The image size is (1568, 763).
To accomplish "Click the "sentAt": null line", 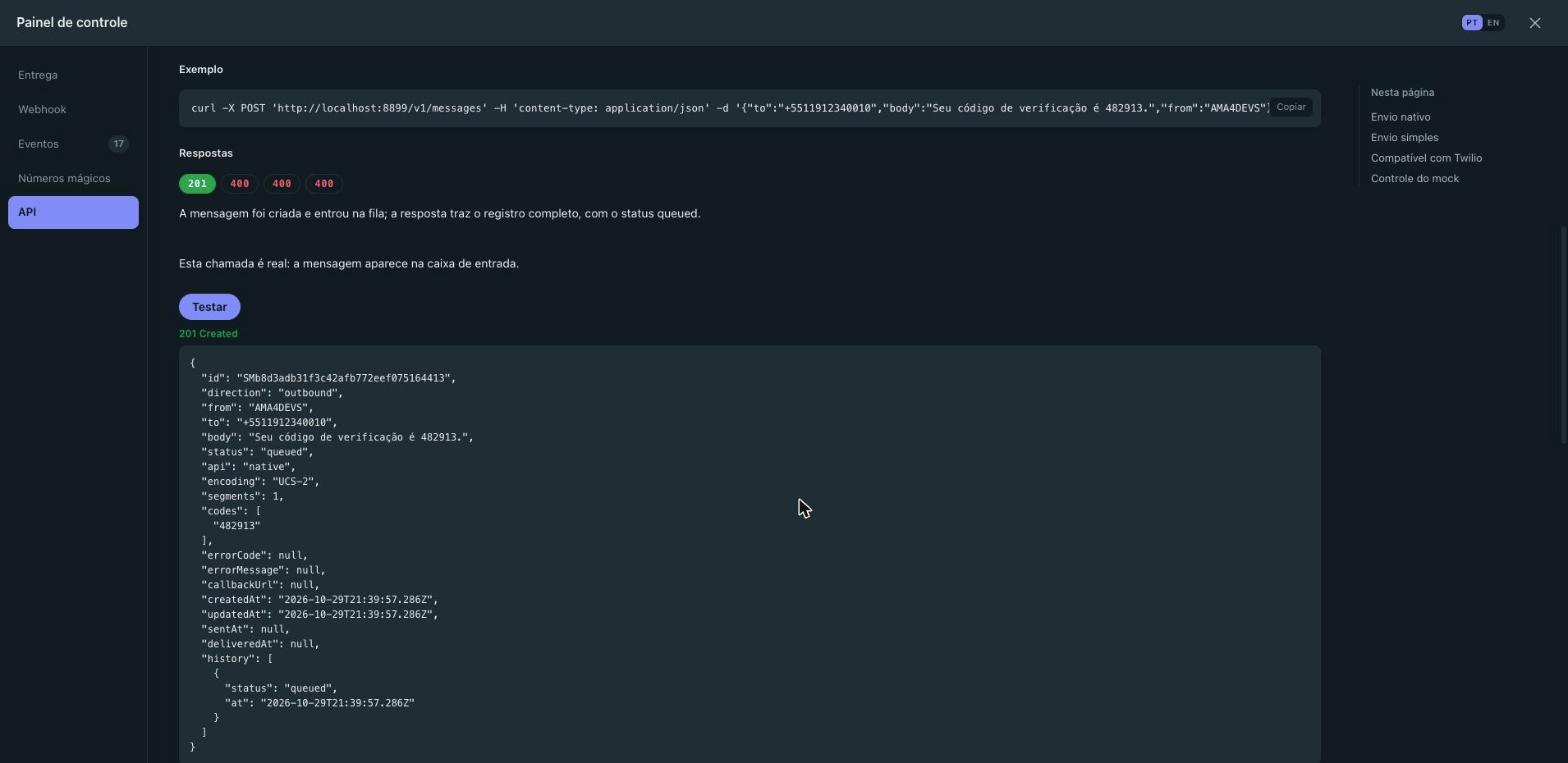I will 245,629.
